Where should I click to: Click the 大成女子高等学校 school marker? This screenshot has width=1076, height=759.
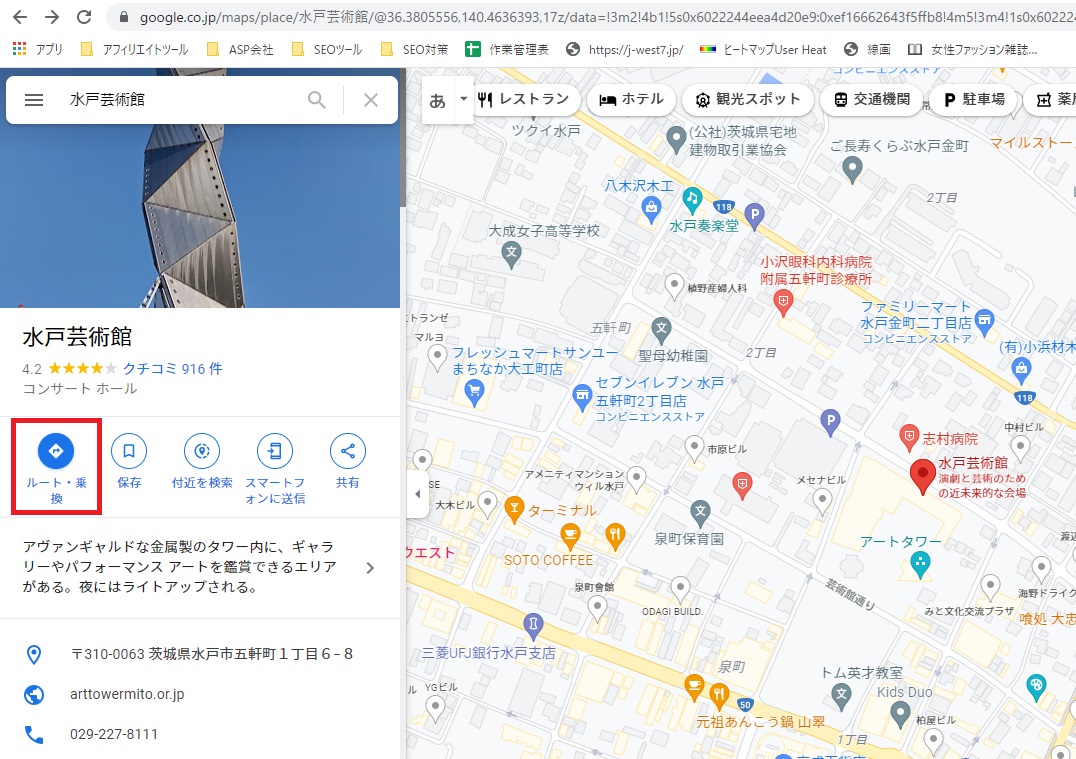click(x=511, y=255)
